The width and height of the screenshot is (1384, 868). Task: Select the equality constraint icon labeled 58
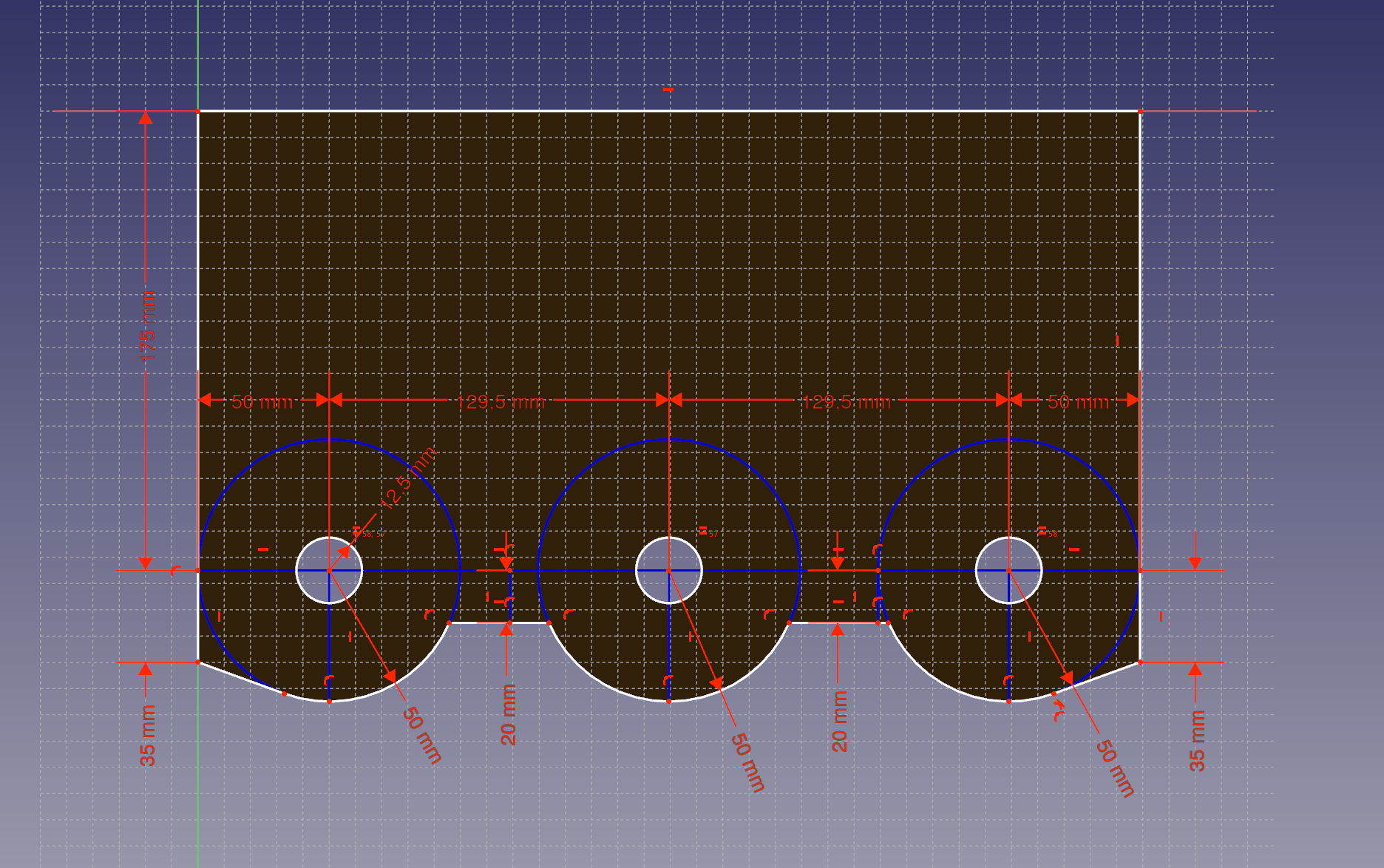click(x=1042, y=530)
